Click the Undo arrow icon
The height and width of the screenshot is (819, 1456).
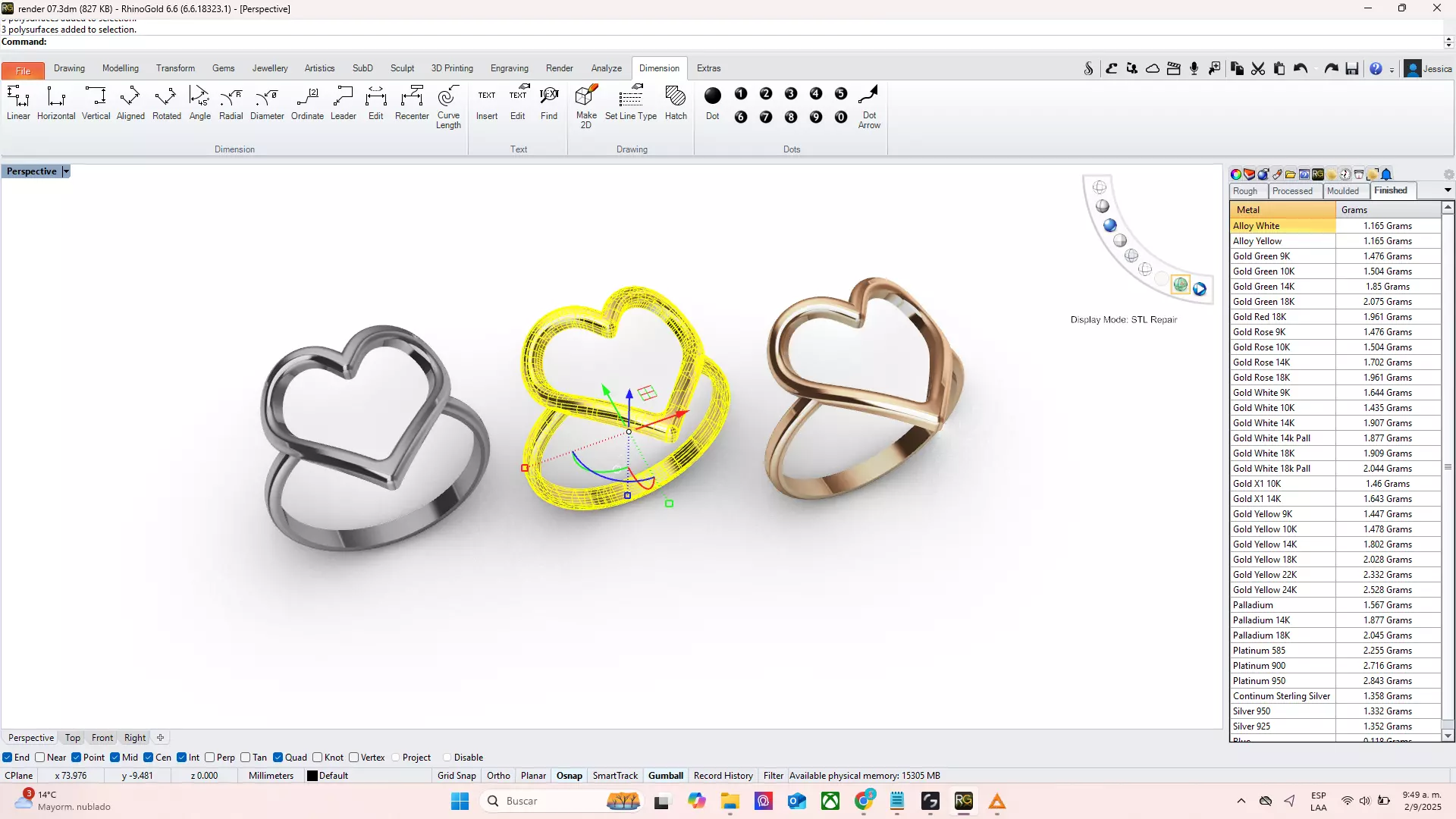click(x=1301, y=69)
